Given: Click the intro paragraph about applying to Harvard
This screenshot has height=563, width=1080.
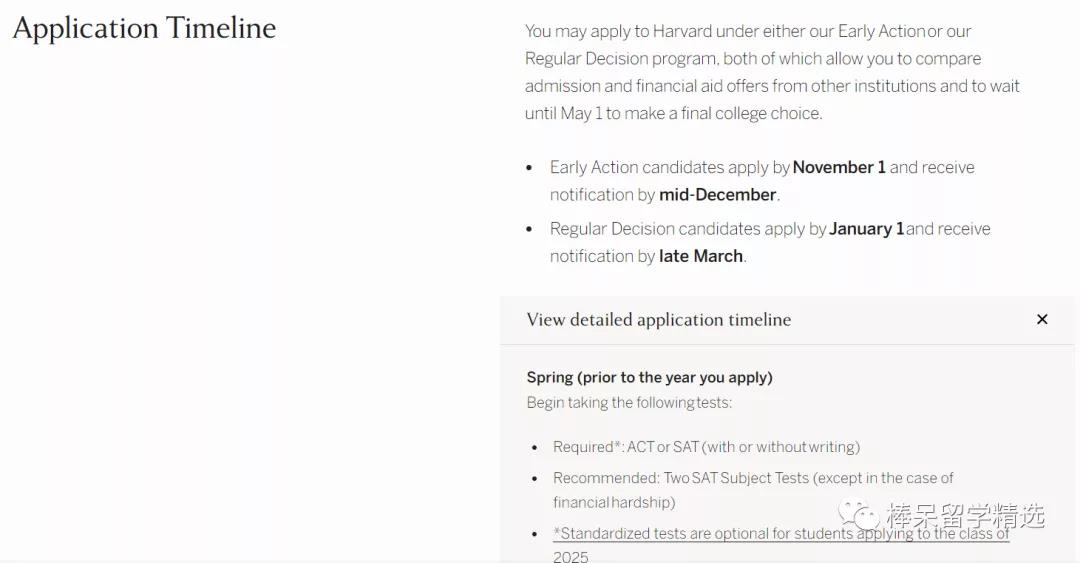Looking at the screenshot, I should pos(772,72).
